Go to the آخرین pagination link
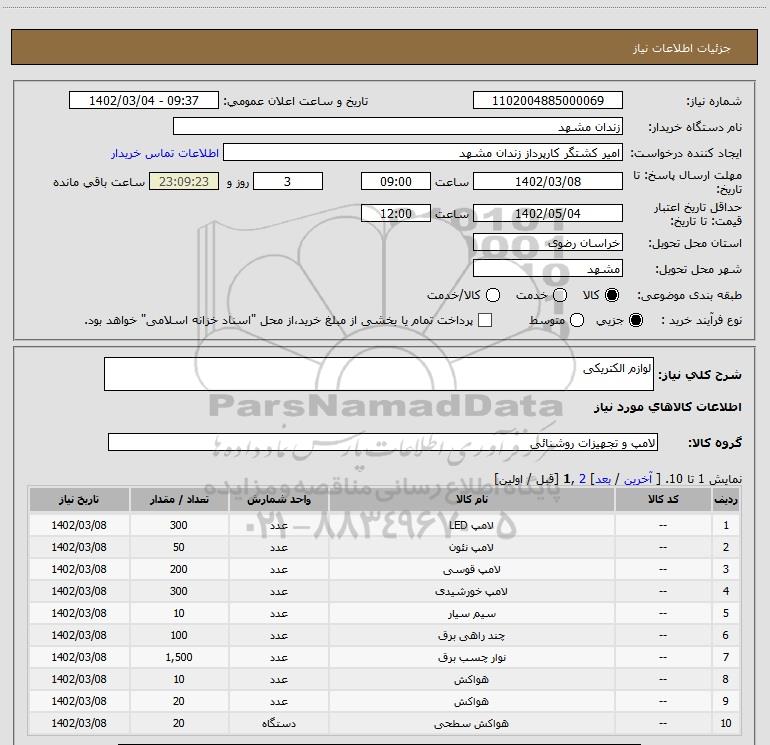770x745 pixels. pos(637,479)
